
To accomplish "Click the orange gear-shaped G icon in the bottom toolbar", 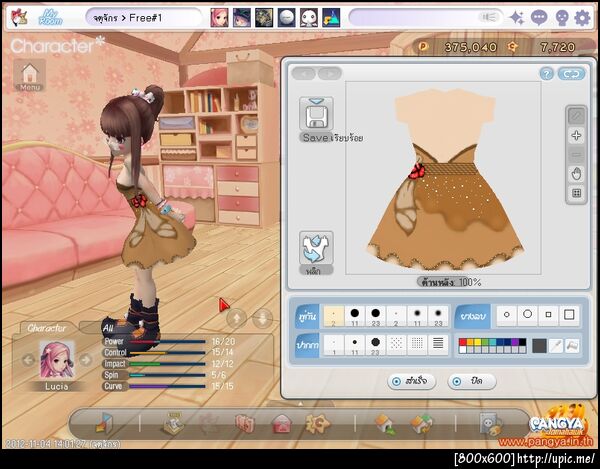I will pyautogui.click(x=318, y=423).
